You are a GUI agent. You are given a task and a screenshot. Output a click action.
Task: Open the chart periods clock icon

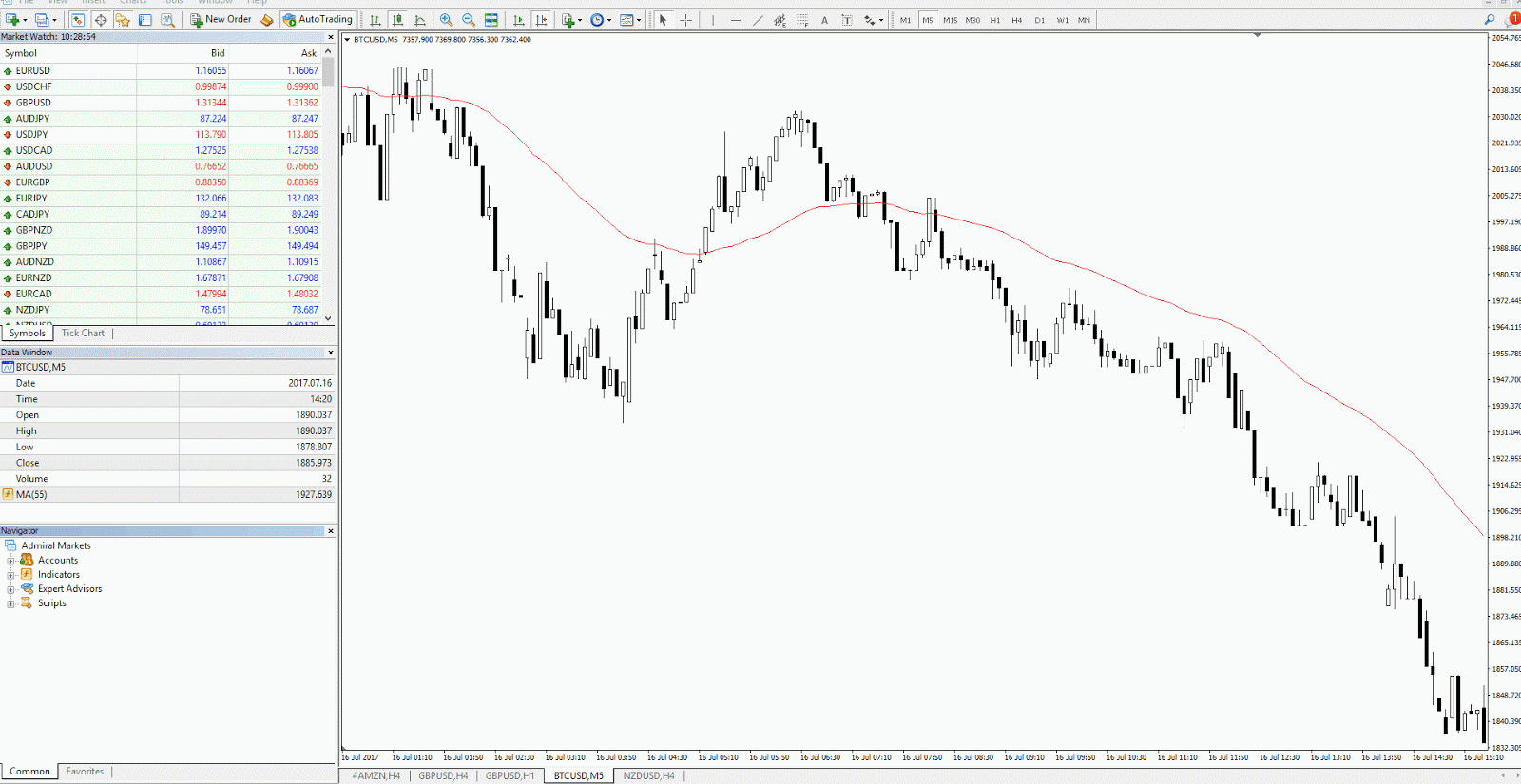pyautogui.click(x=597, y=19)
